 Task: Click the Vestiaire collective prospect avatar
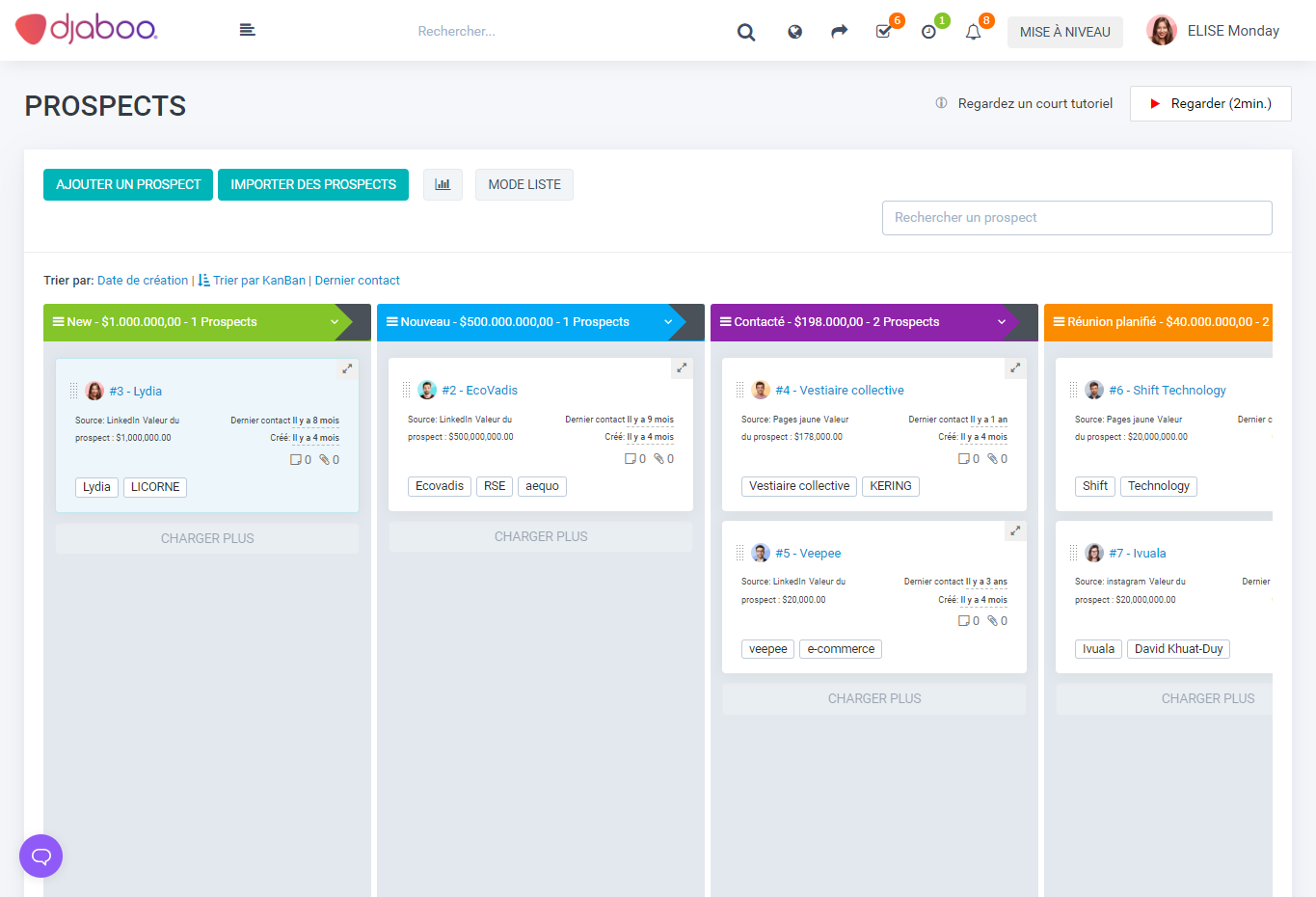[x=761, y=390]
